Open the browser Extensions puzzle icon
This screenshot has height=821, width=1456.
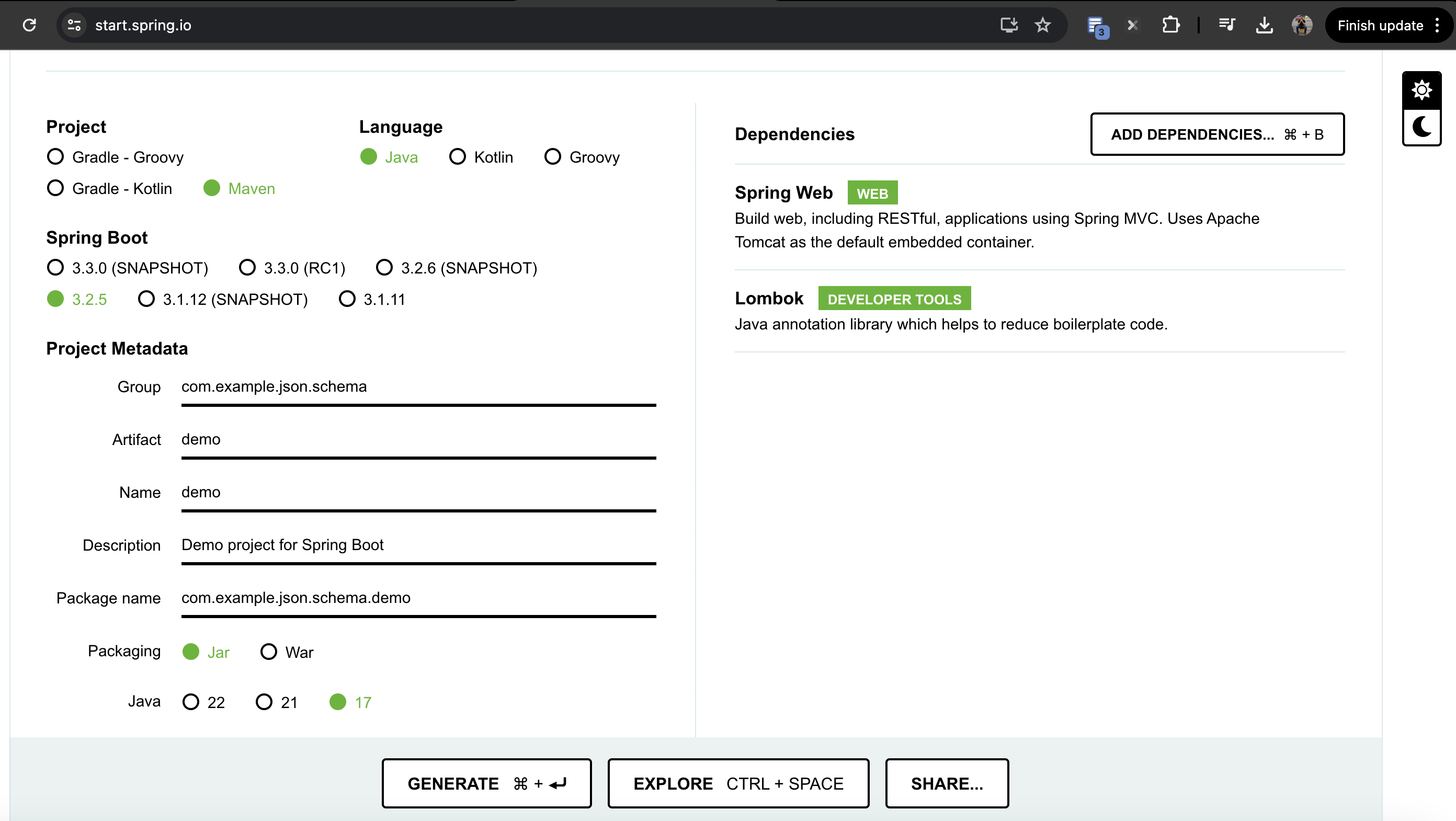(1170, 26)
